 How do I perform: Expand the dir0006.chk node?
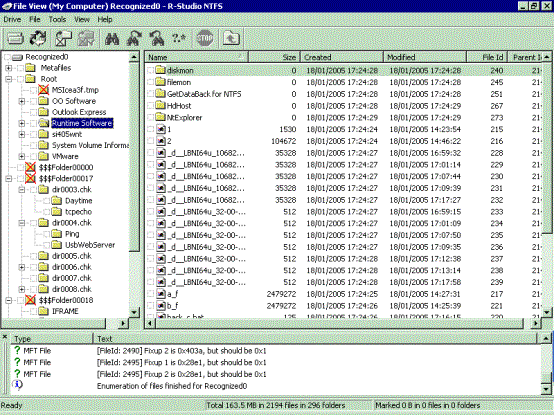click(22, 267)
